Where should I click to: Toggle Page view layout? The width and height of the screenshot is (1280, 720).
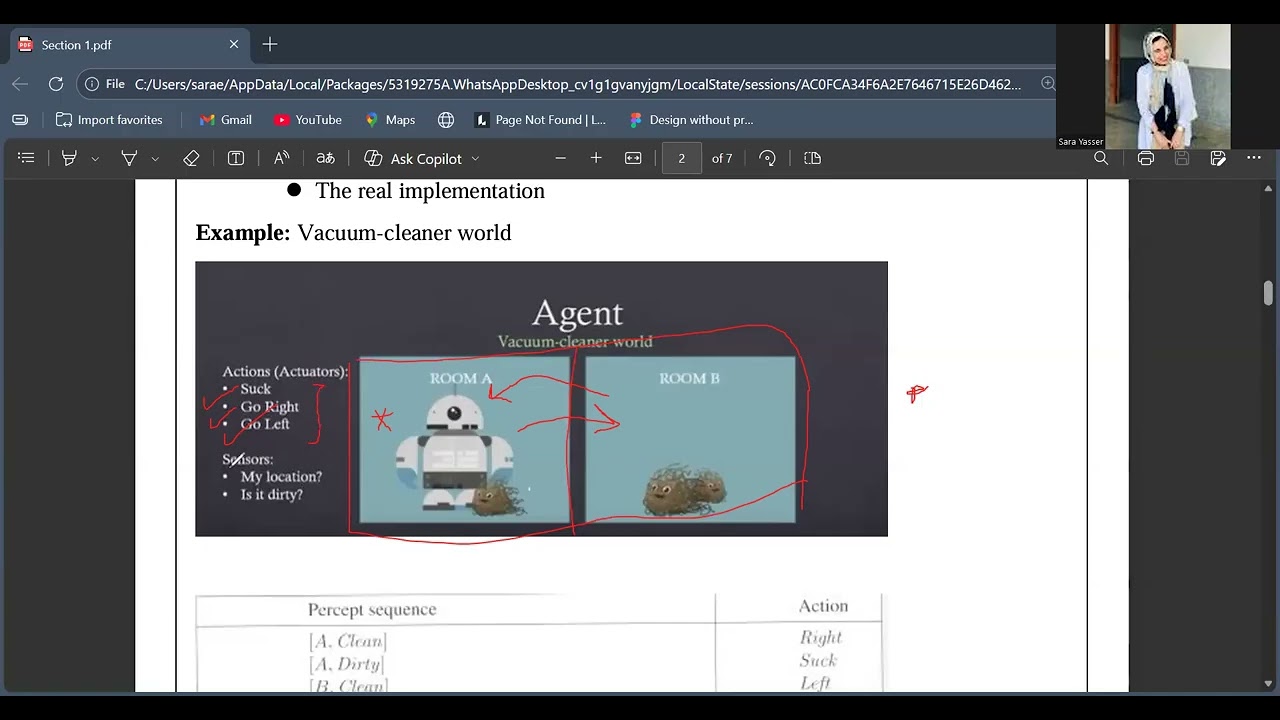(812, 158)
